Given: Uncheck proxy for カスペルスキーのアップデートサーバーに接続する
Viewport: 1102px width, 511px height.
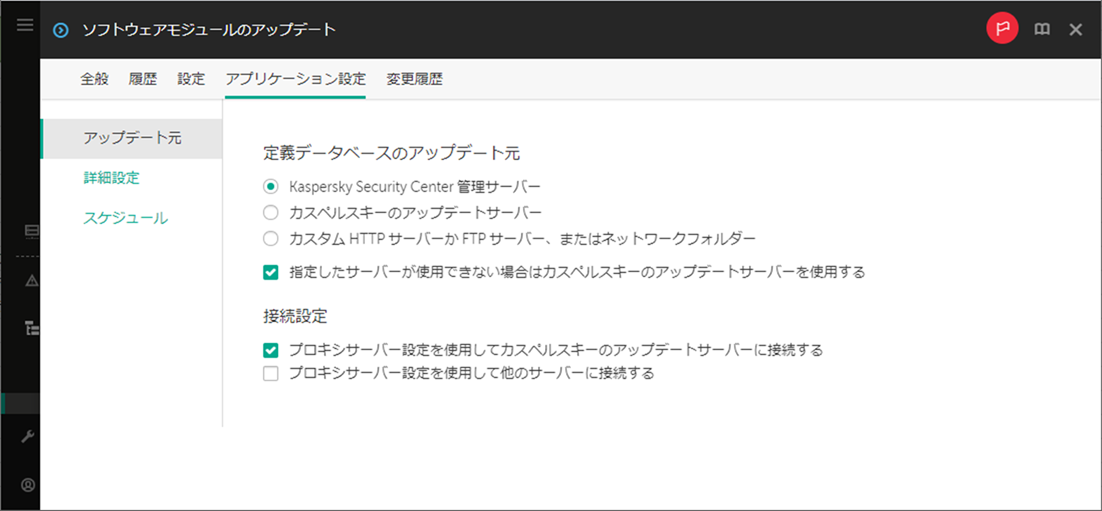Looking at the screenshot, I should 271,349.
